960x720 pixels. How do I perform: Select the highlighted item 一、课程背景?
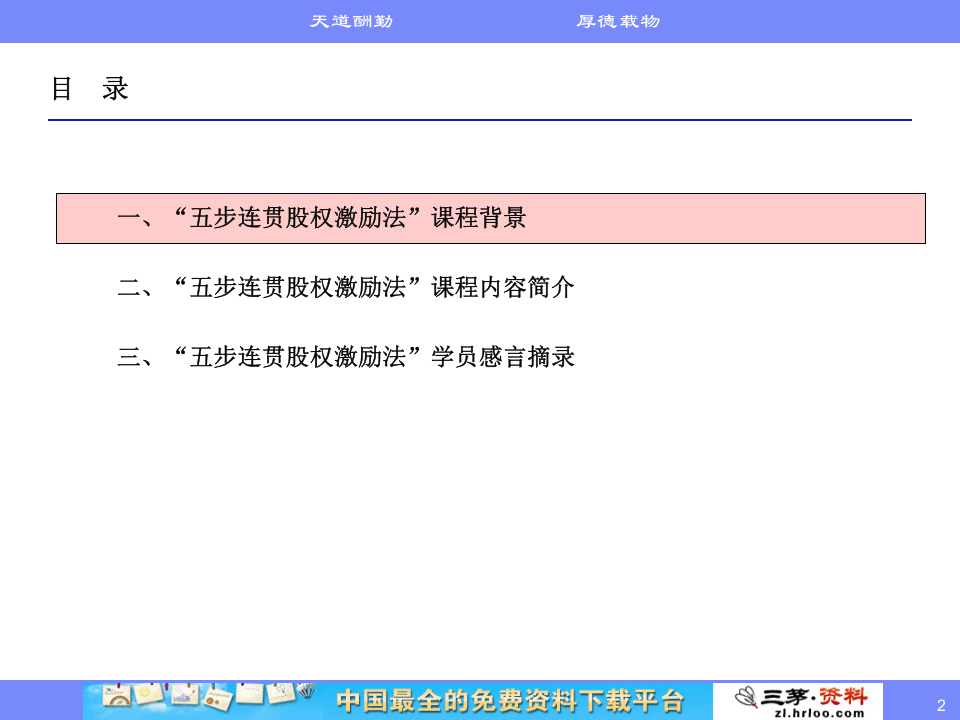click(x=490, y=219)
